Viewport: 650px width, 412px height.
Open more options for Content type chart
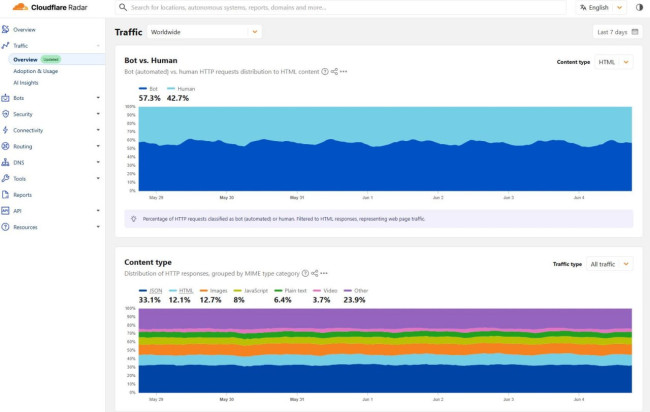pos(324,274)
